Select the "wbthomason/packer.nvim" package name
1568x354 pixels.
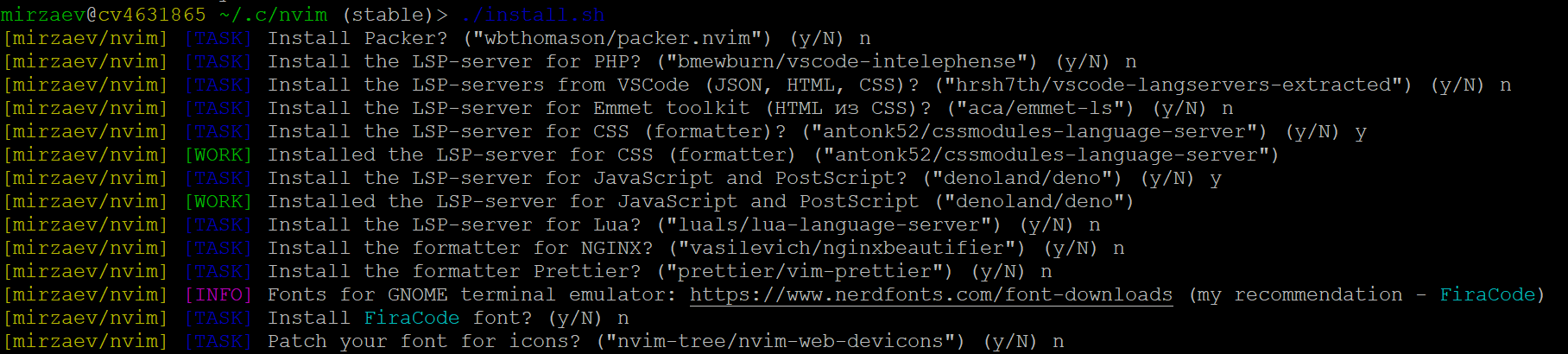tap(616, 39)
